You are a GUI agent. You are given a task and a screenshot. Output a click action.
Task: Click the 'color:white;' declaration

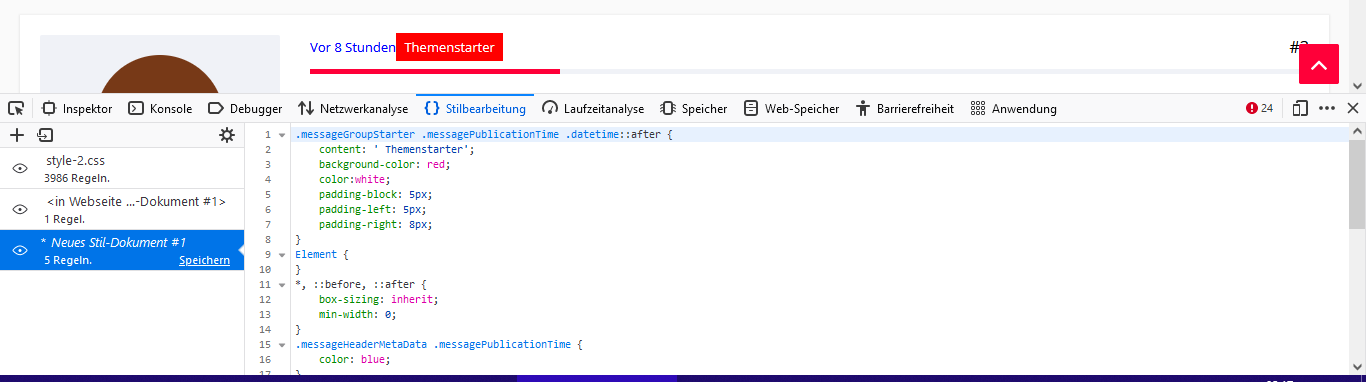coord(355,179)
